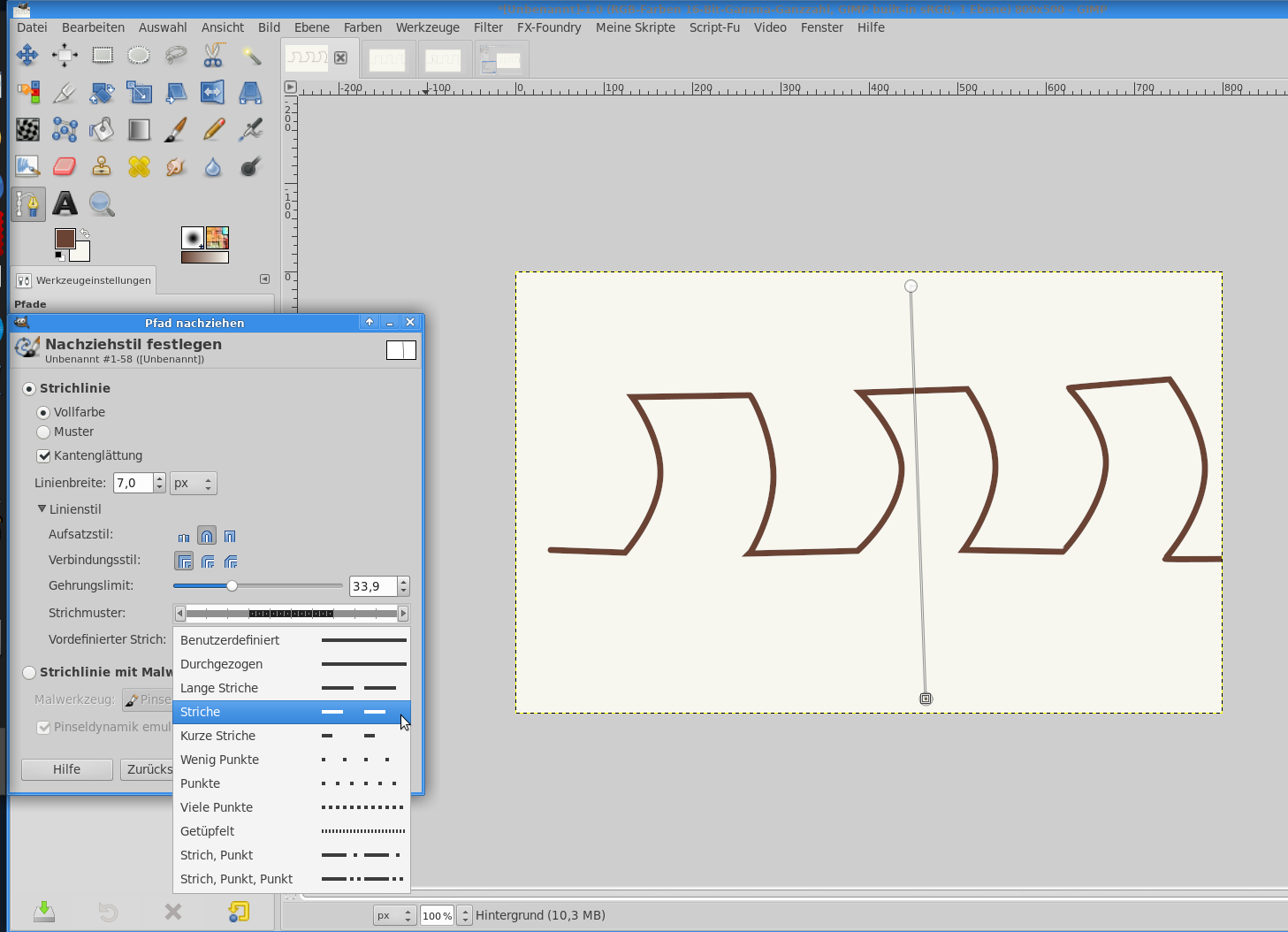
Task: Adjust the Gehrungslimit slider handle
Action: [232, 585]
